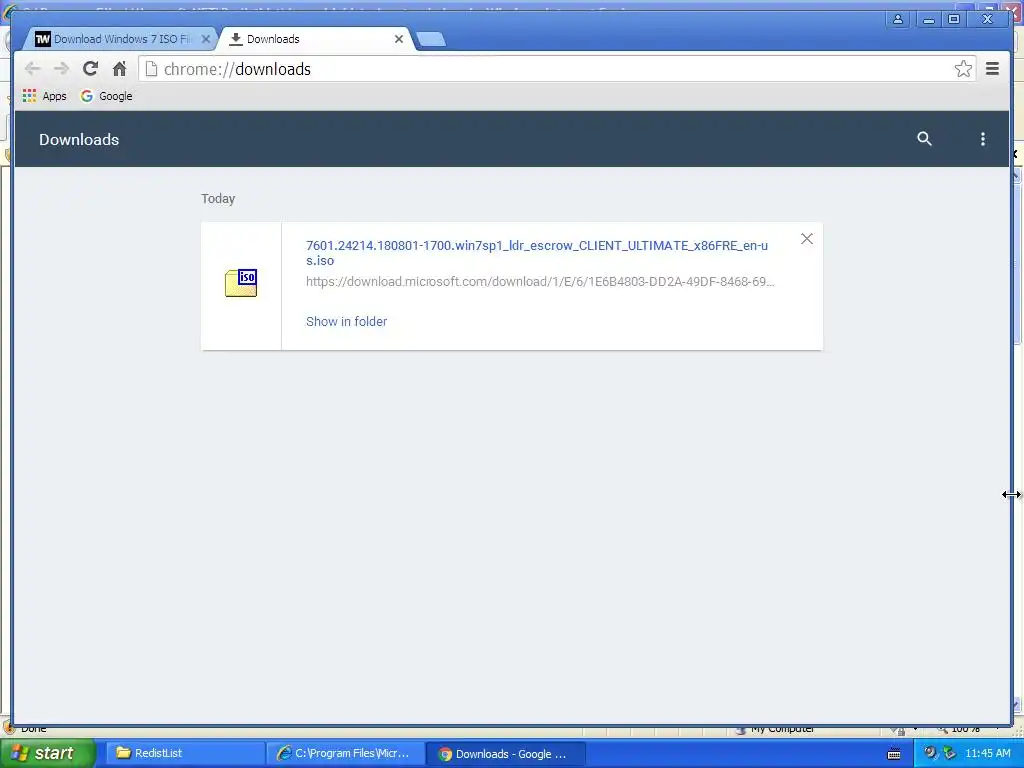This screenshot has width=1024, height=768.
Task: Click the Downloads page title
Action: [x=79, y=139]
